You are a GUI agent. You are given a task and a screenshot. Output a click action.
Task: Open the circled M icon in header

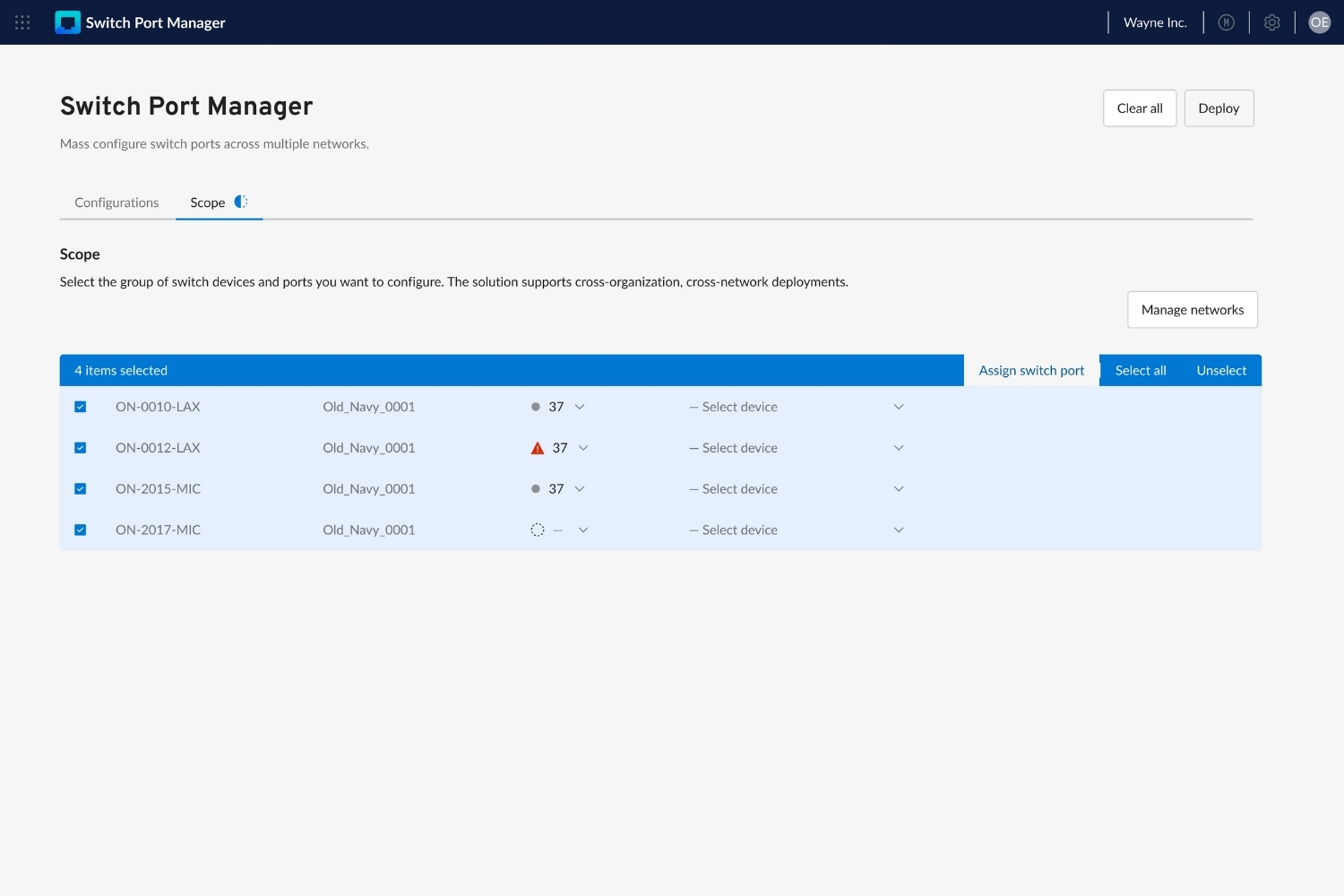[x=1227, y=22]
